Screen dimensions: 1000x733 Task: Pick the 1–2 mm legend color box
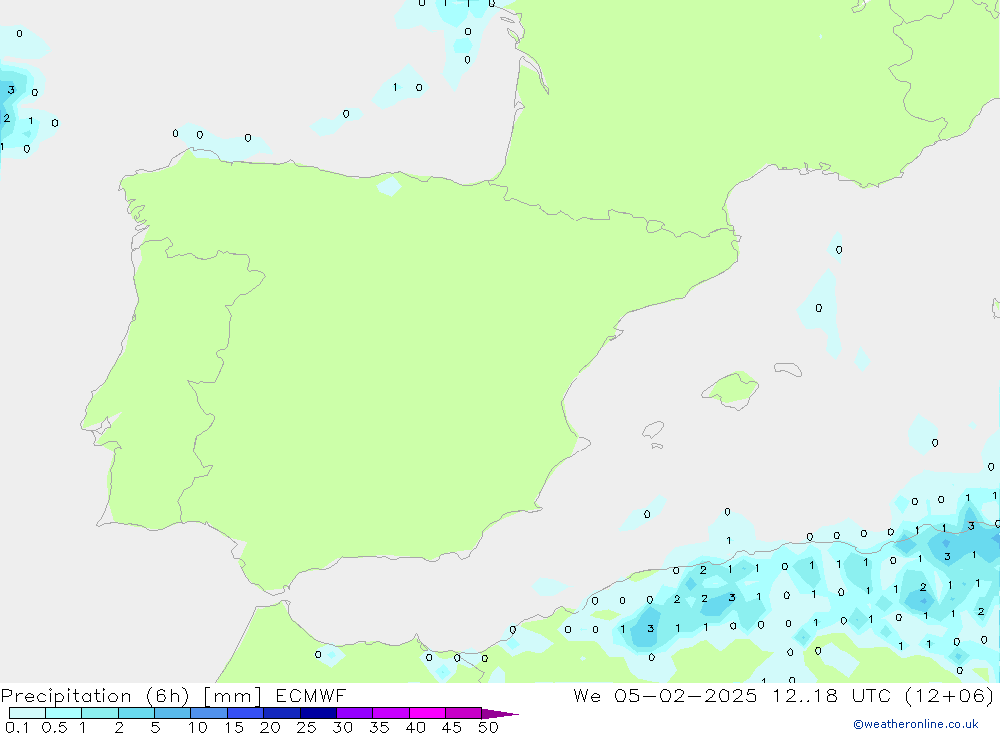coord(100,713)
